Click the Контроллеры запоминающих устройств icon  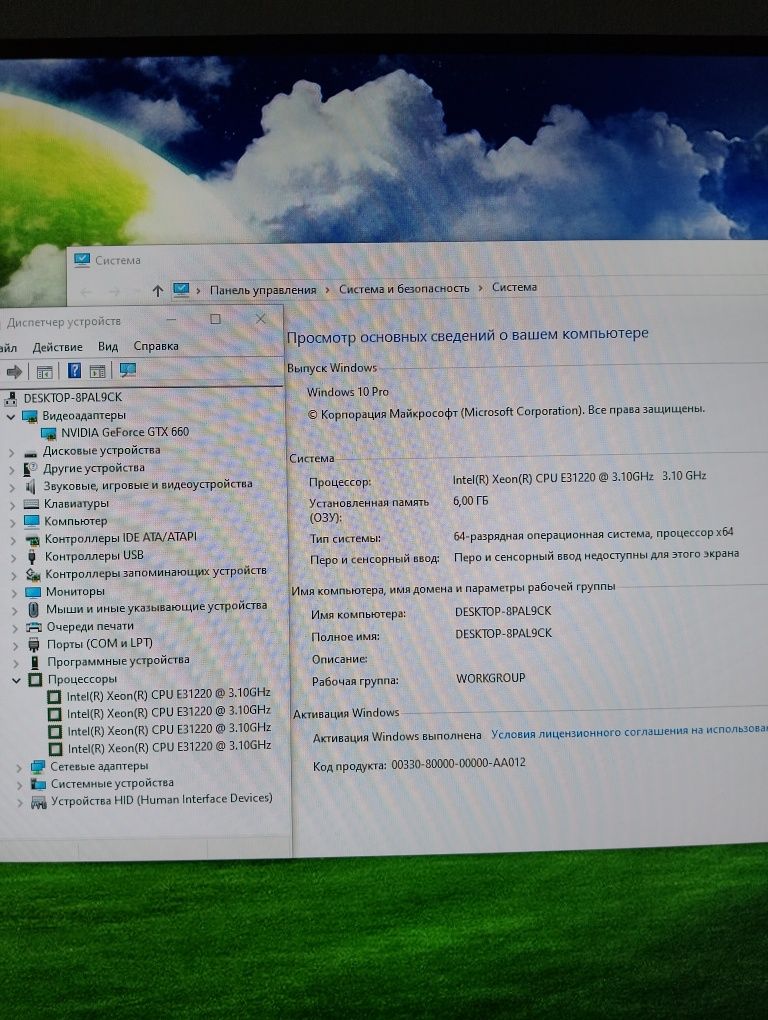pyautogui.click(x=33, y=574)
